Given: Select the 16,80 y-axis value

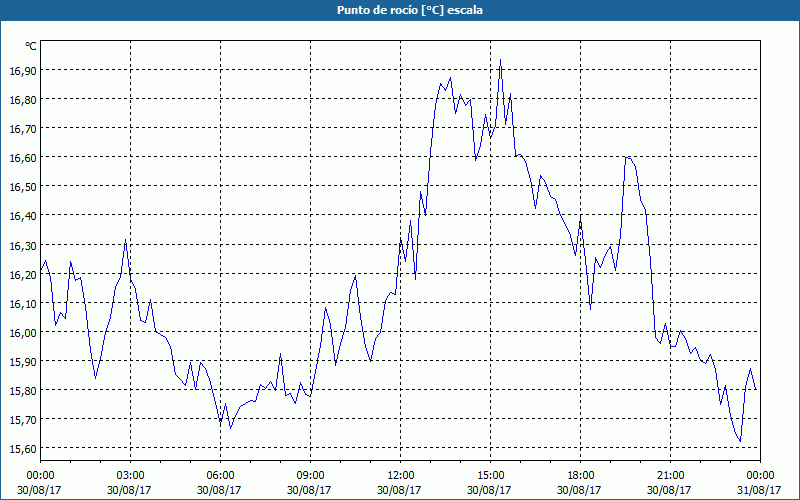Looking at the screenshot, I should pyautogui.click(x=23, y=99).
